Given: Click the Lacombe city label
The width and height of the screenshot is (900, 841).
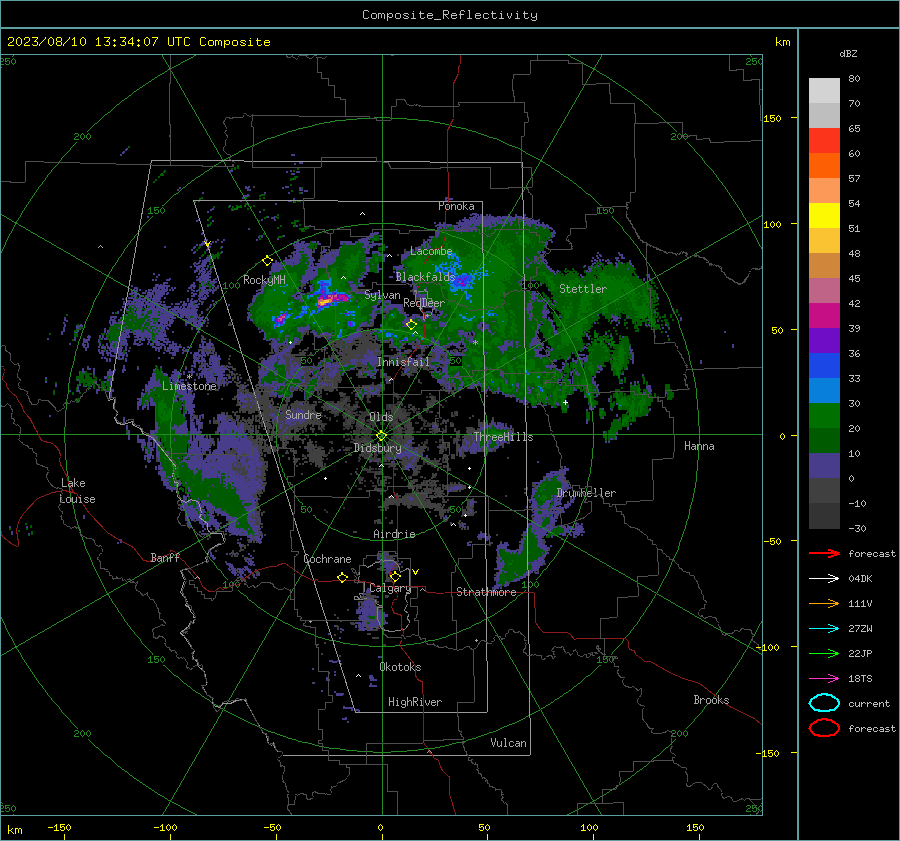Looking at the screenshot, I should coord(431,251).
